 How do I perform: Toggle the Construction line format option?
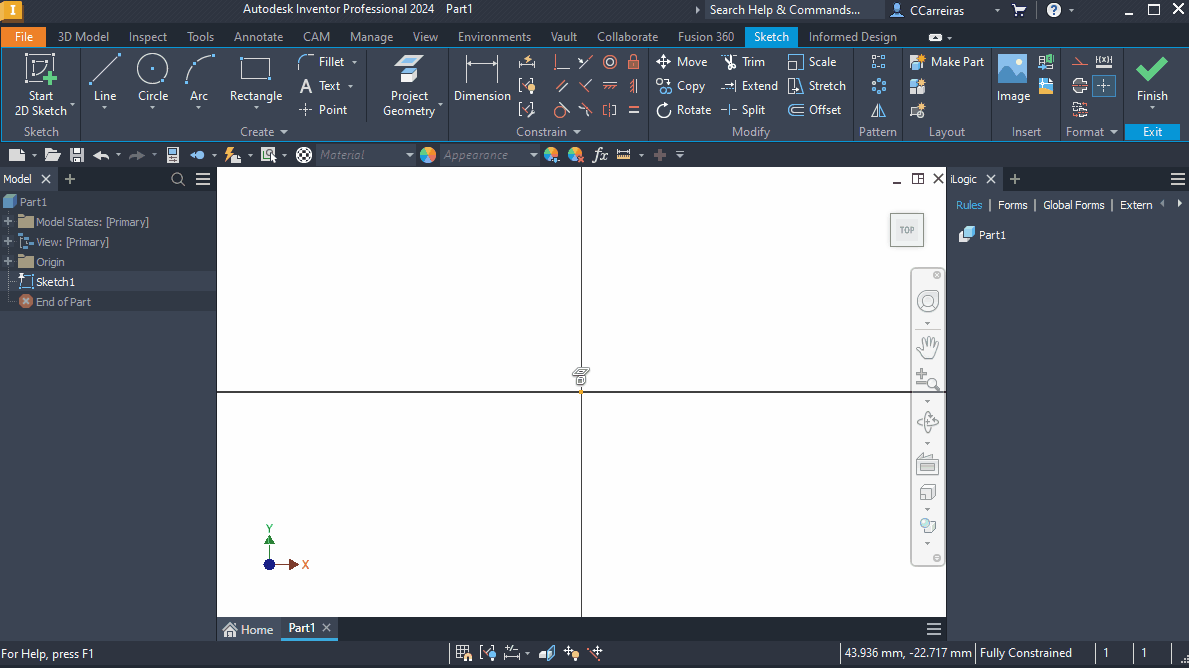1080,62
